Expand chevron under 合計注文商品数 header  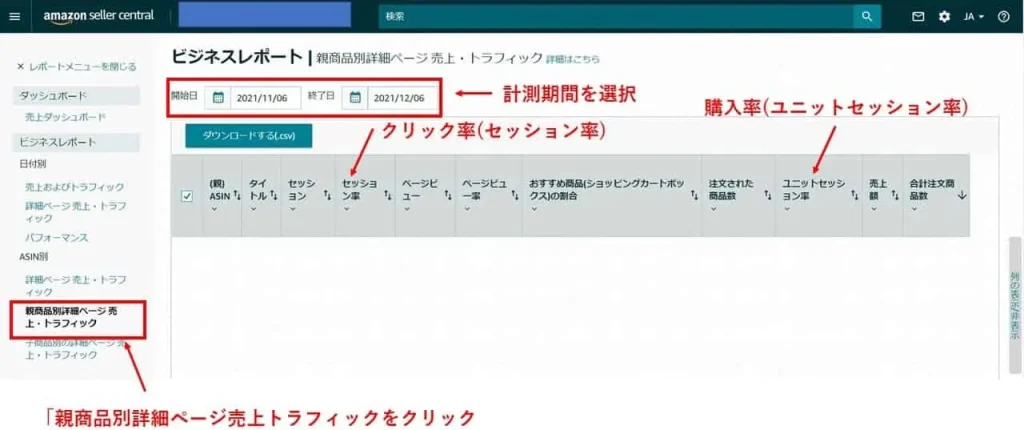tap(914, 209)
